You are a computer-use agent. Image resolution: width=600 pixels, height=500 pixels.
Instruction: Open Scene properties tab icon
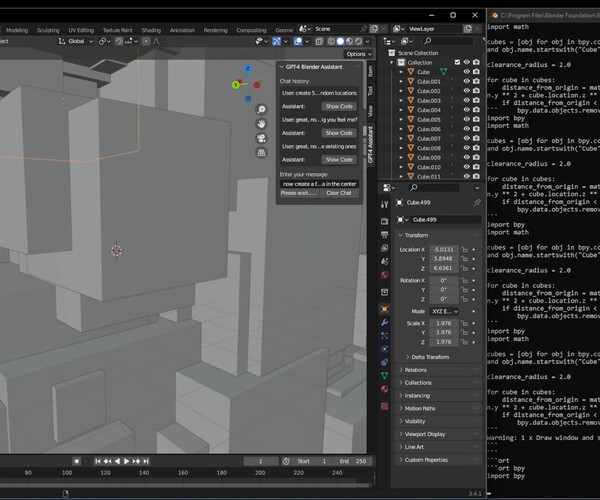pos(385,261)
